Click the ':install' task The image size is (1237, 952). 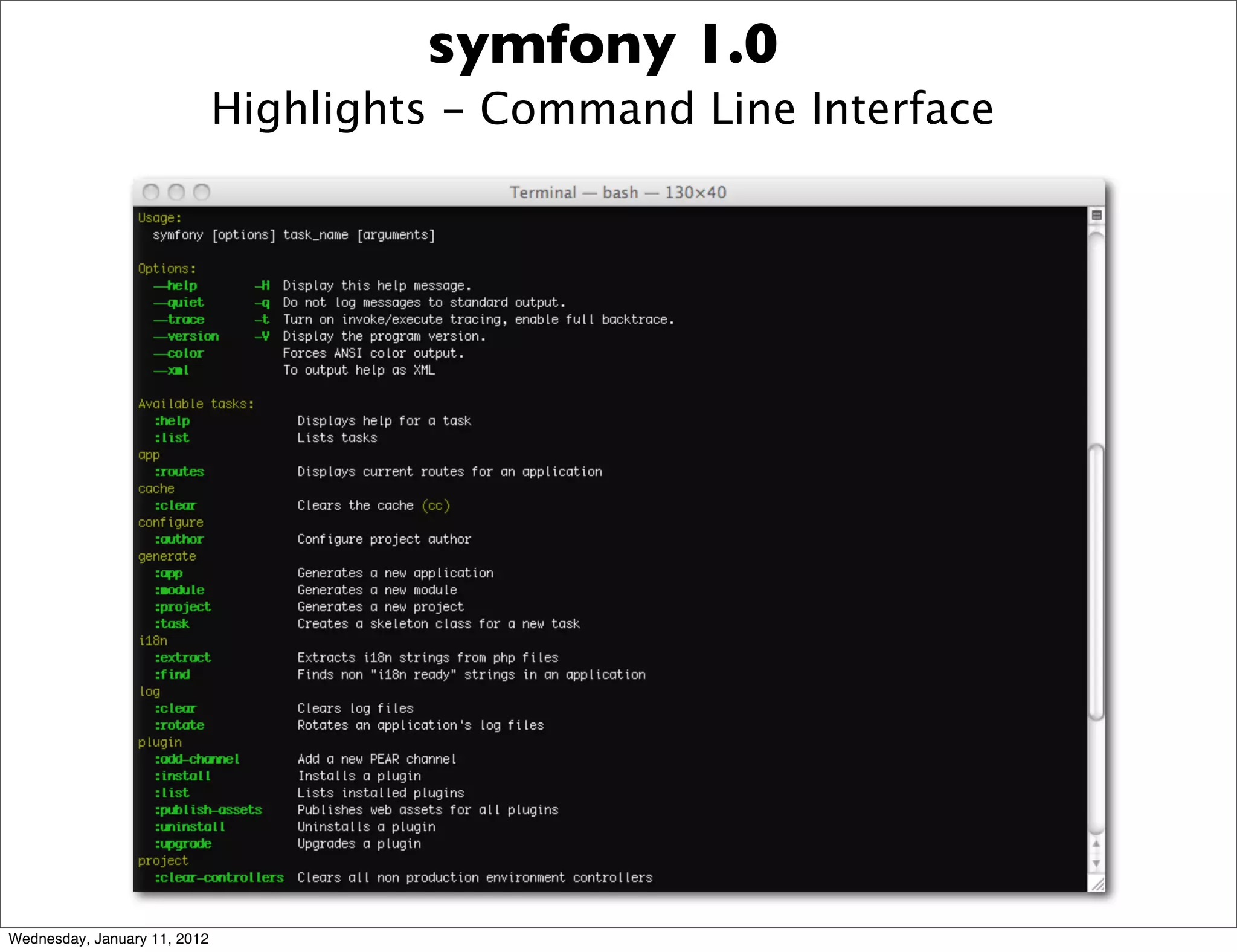point(183,776)
